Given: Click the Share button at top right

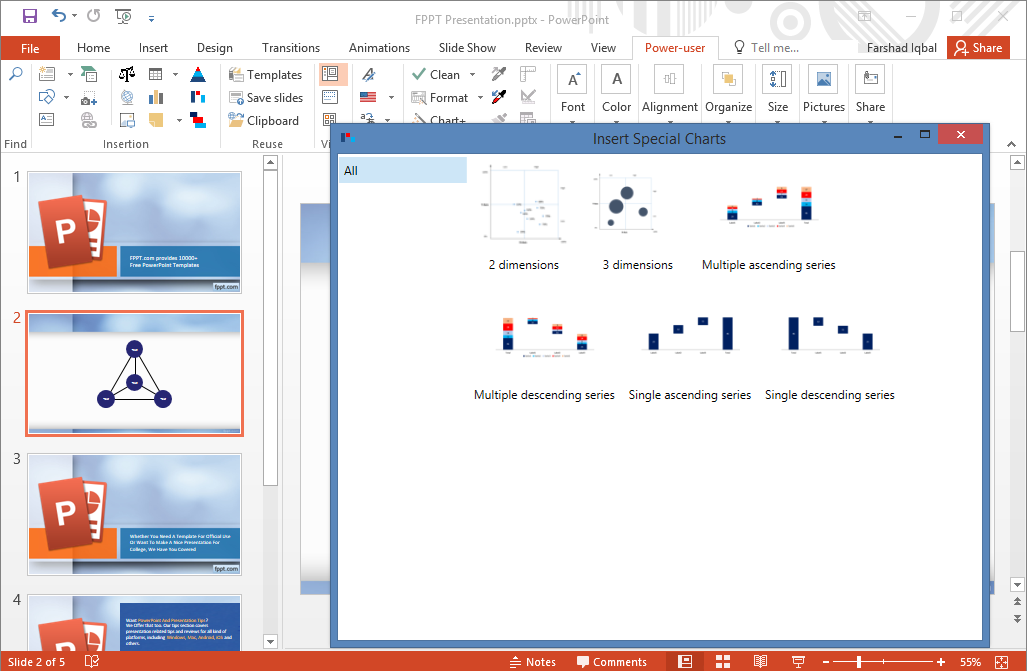Looking at the screenshot, I should tap(977, 47).
